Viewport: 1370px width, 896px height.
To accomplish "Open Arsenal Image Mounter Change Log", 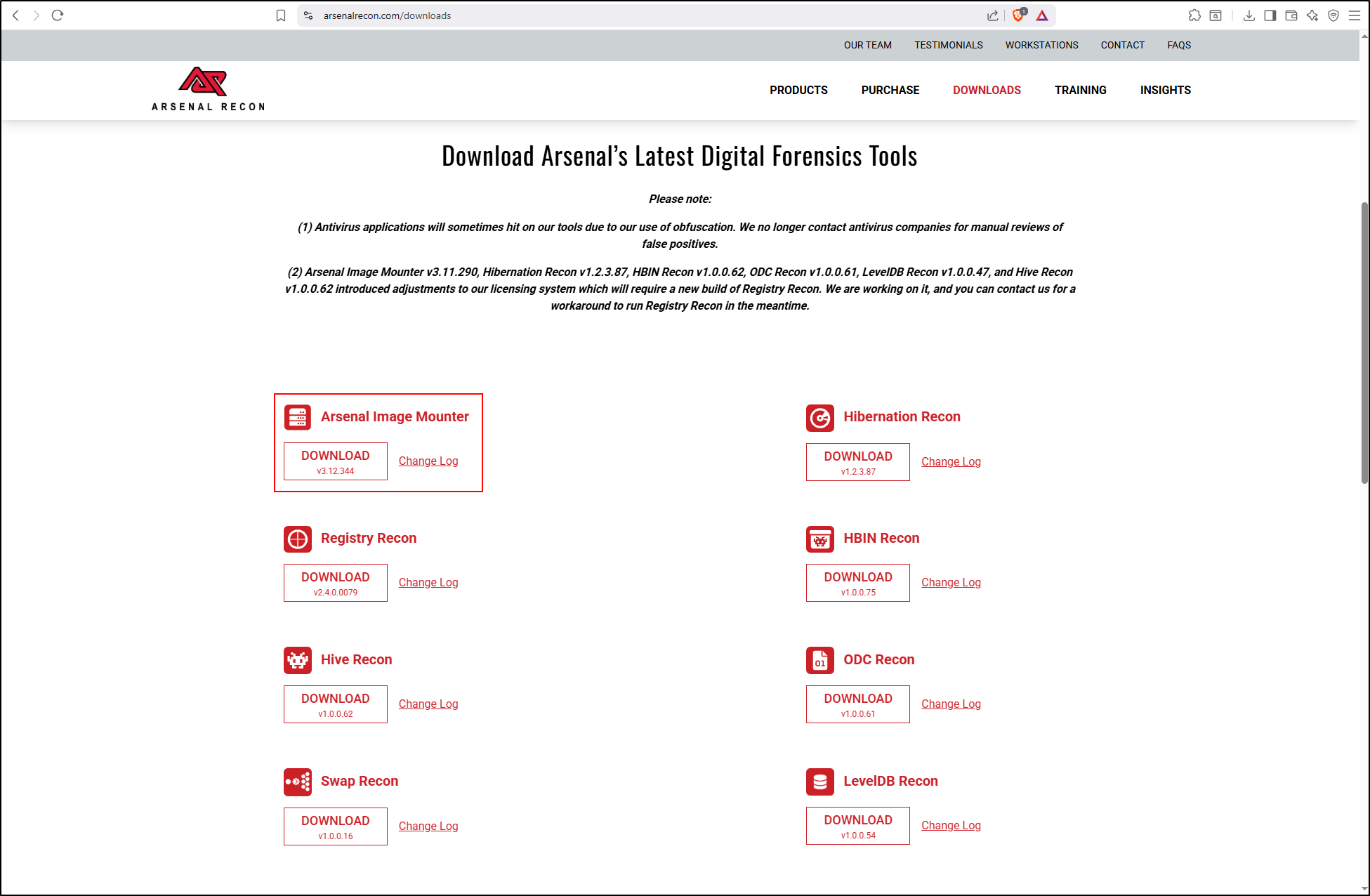I will (428, 461).
